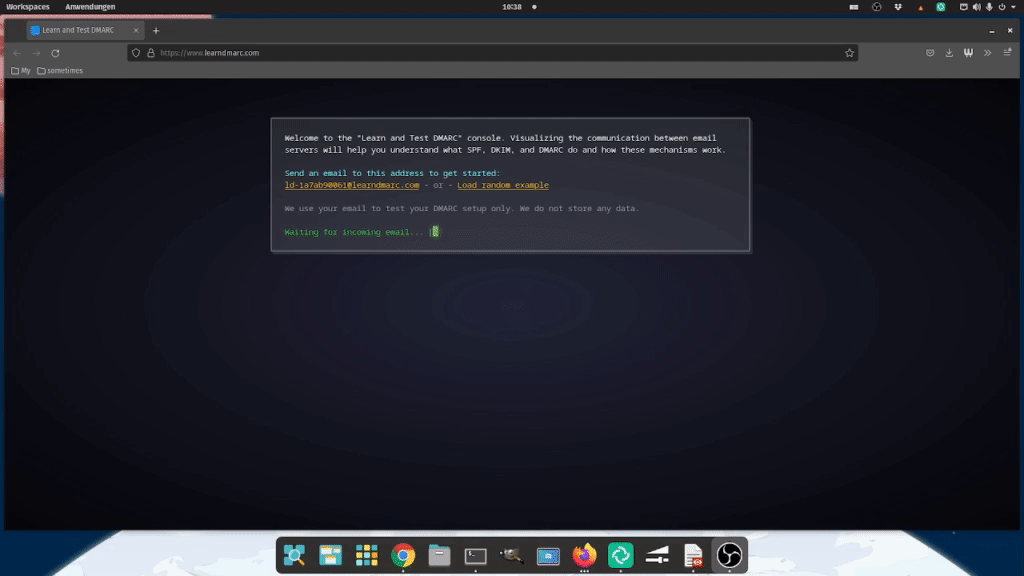Open the Anwendungen menu

90,7
